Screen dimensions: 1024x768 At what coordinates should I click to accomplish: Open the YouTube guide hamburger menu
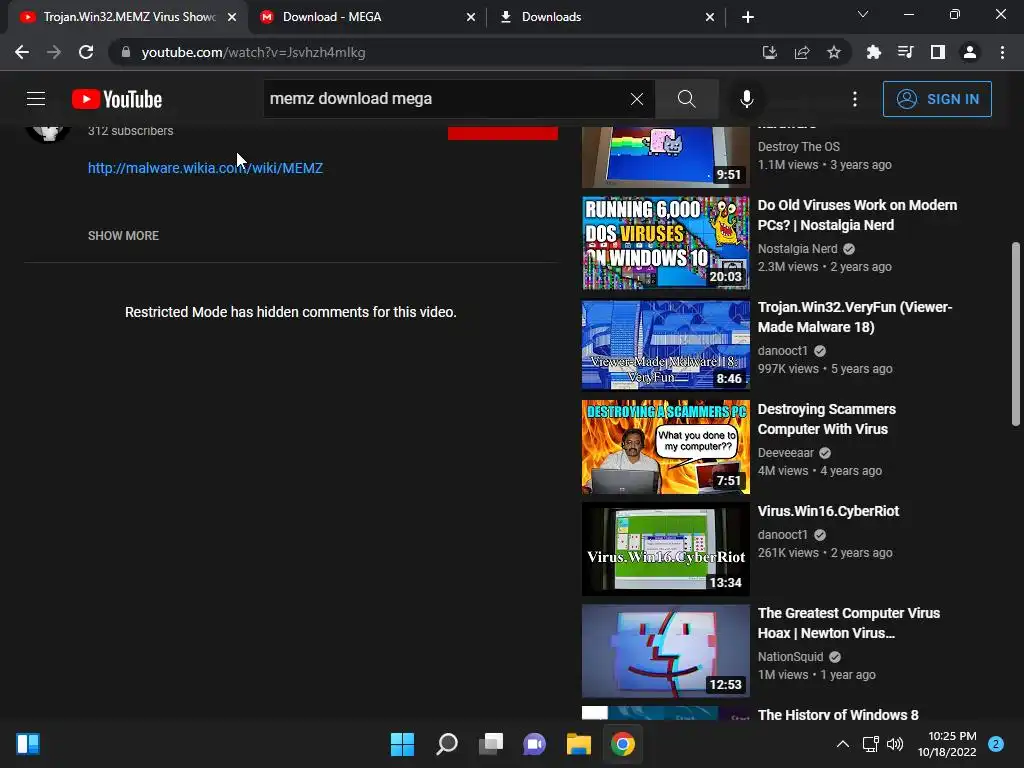pos(36,99)
